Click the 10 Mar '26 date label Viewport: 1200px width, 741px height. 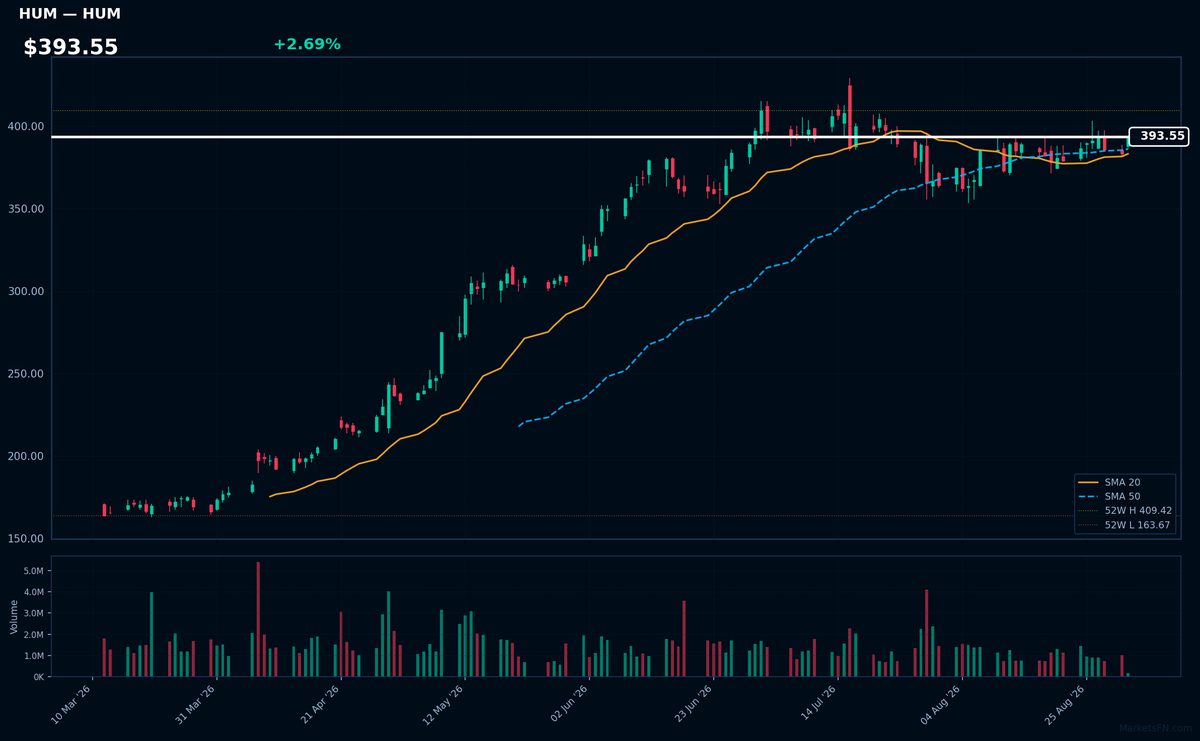(71, 703)
